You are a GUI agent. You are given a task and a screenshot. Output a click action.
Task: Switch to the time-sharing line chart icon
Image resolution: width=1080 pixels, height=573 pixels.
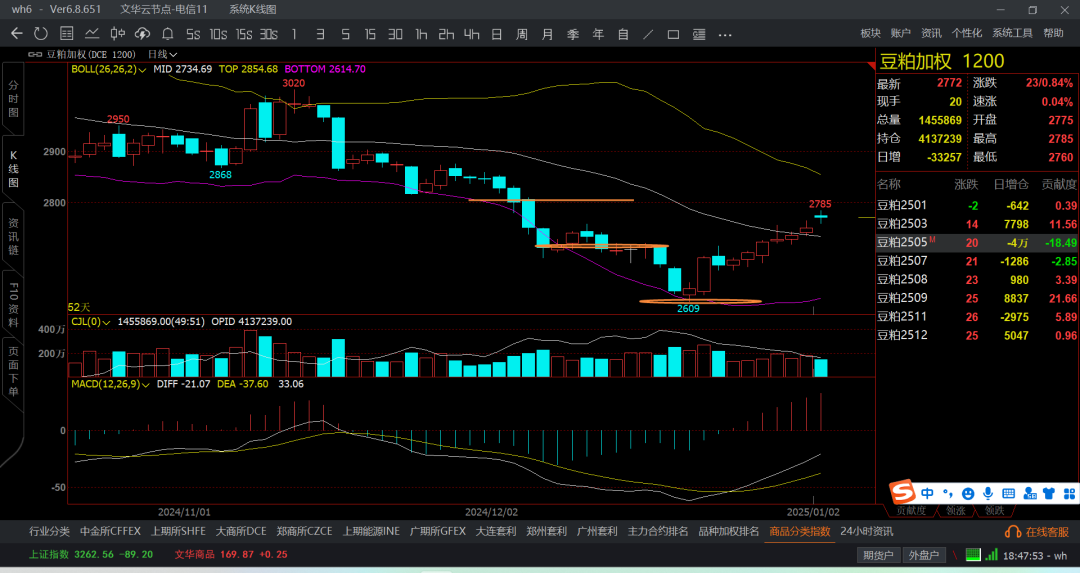92,34
